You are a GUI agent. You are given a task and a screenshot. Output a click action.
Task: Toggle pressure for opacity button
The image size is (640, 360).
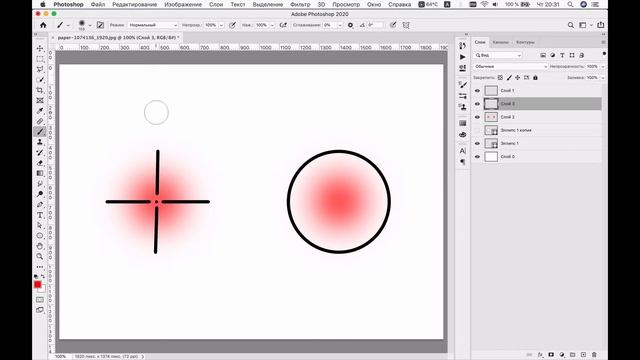click(232, 25)
